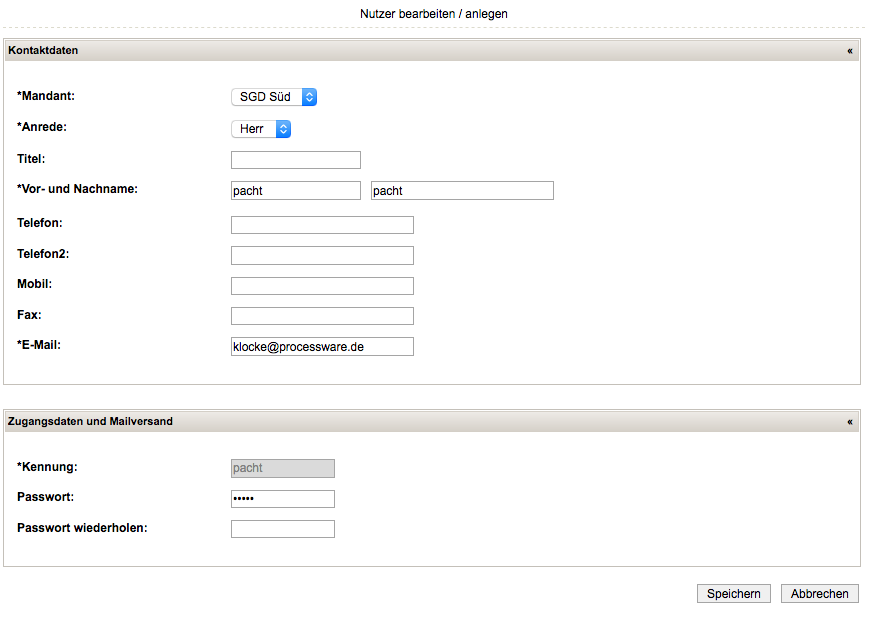The image size is (870, 617).
Task: Click the Fax number field
Action: tap(322, 316)
